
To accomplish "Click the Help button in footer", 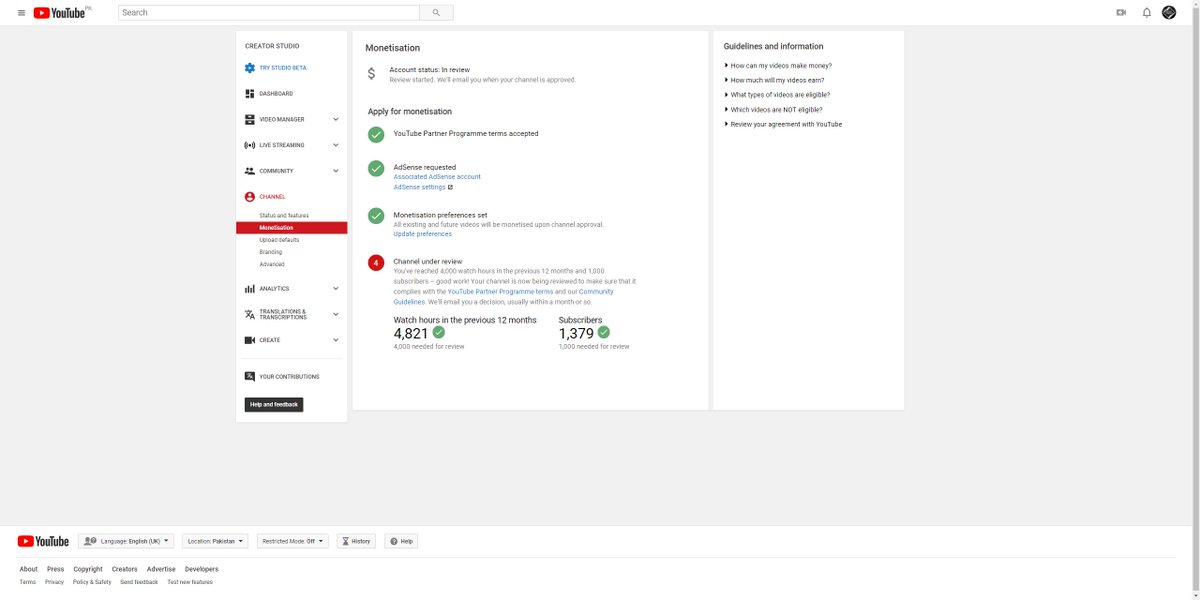I will tap(401, 541).
